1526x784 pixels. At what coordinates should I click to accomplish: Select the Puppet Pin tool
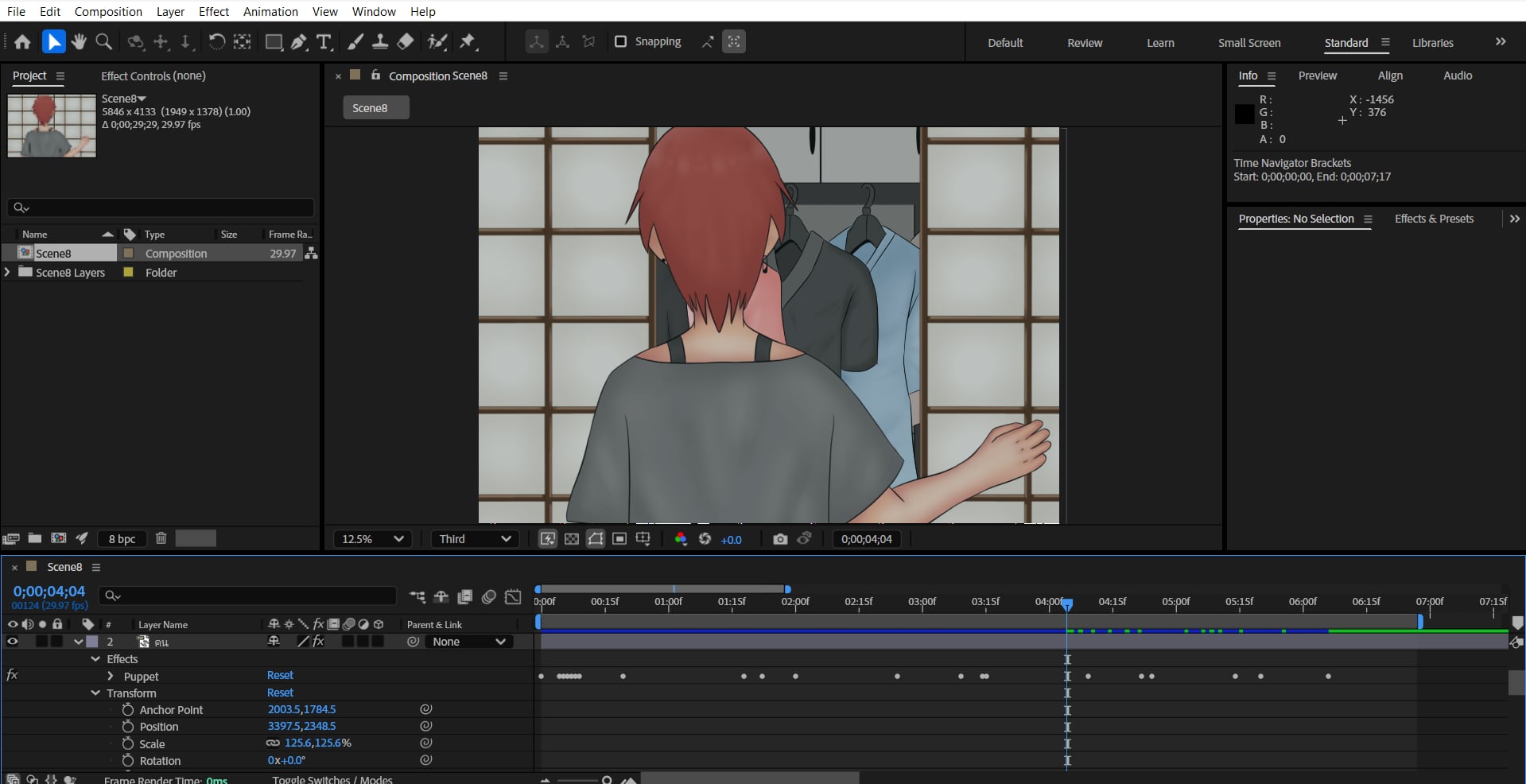(468, 42)
